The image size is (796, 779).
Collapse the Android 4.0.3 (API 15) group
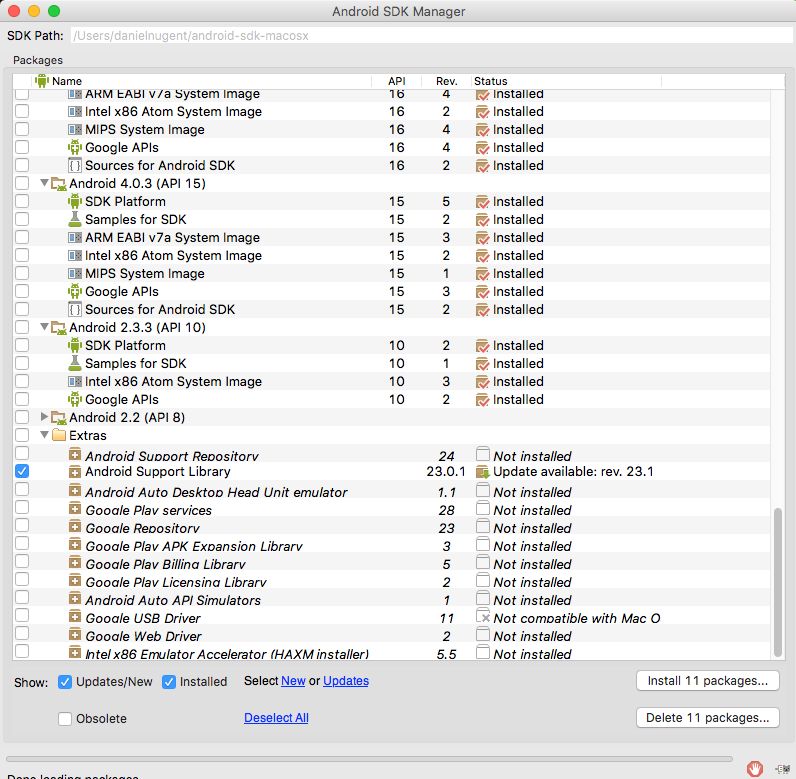pyautogui.click(x=44, y=183)
